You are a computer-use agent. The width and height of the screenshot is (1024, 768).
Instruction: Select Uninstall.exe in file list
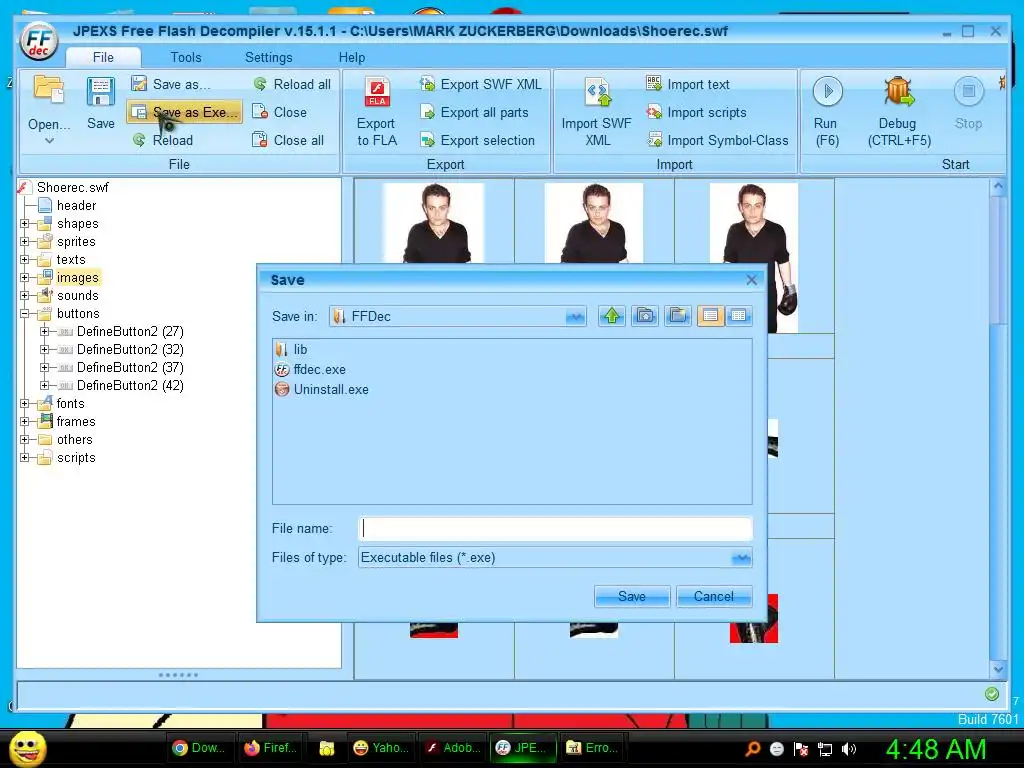(322, 389)
